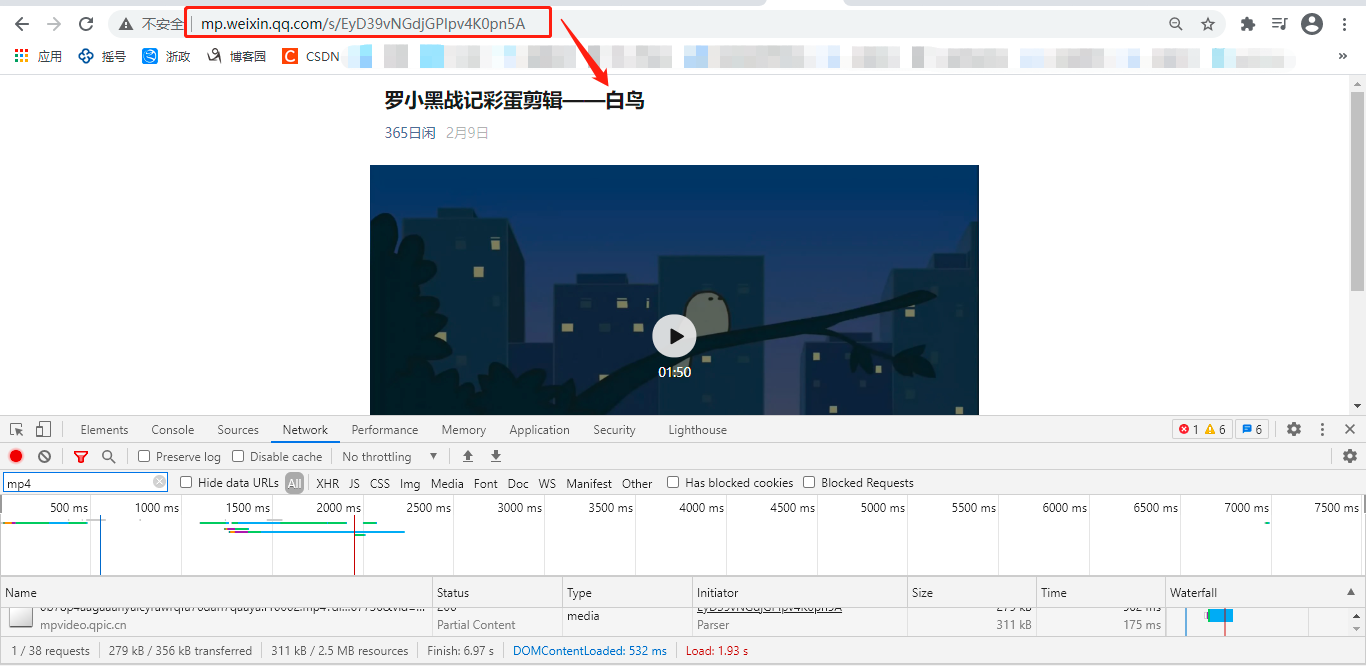The height and width of the screenshot is (666, 1366).
Task: Open the 365日闲 account link
Action: pos(410,132)
